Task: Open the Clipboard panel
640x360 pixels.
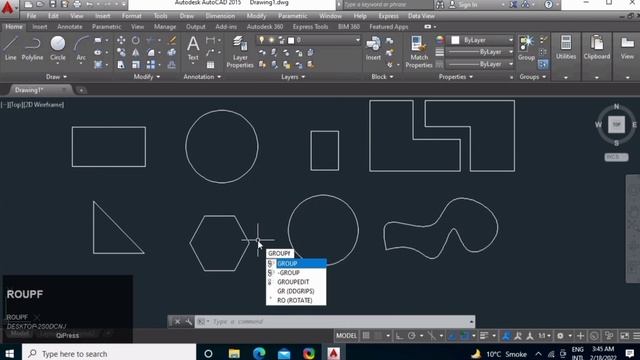Action: pyautogui.click(x=596, y=48)
